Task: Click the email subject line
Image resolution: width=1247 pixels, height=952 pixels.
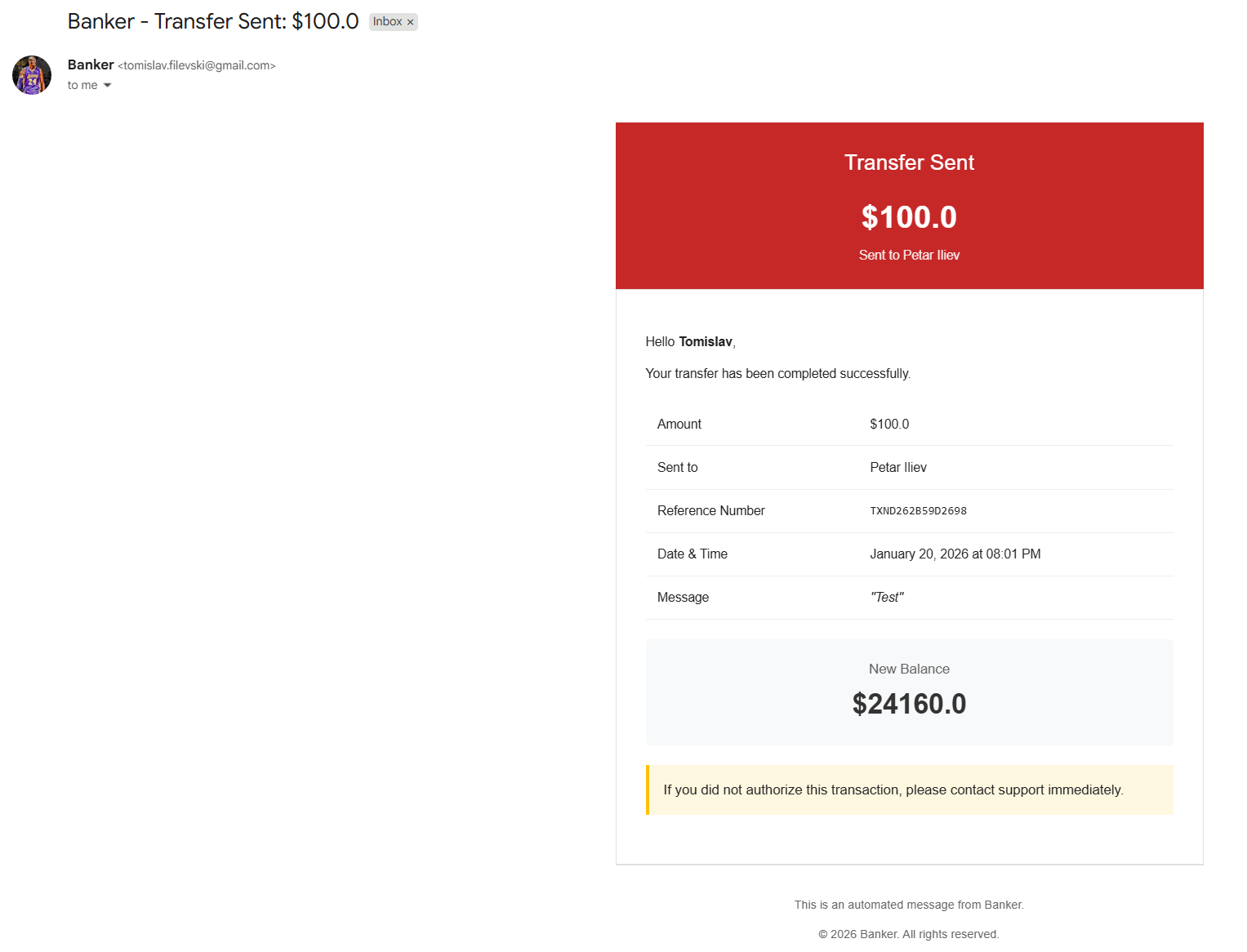Action: pos(212,21)
